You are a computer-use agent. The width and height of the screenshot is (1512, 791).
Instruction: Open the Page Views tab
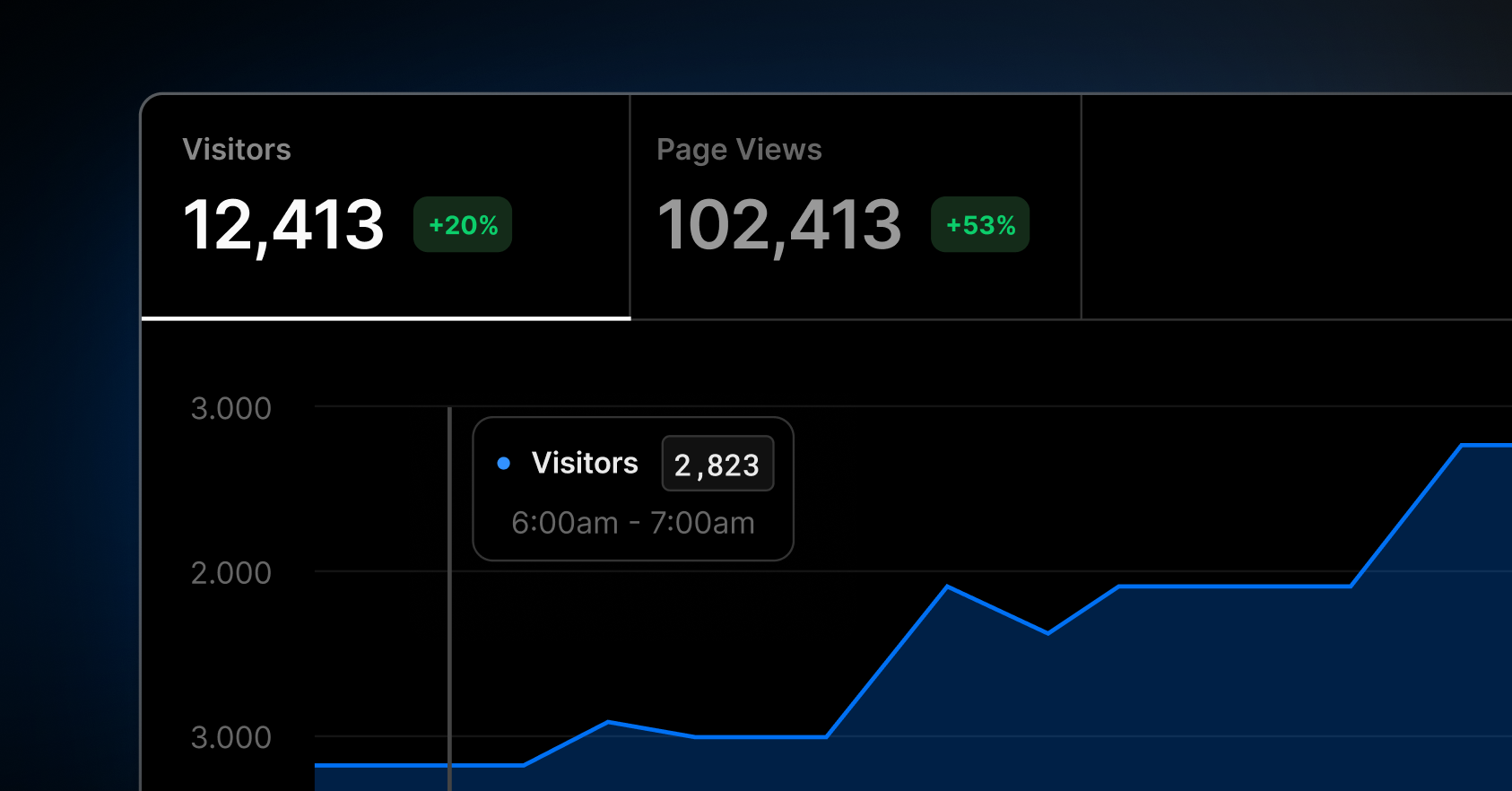pyautogui.click(x=856, y=206)
